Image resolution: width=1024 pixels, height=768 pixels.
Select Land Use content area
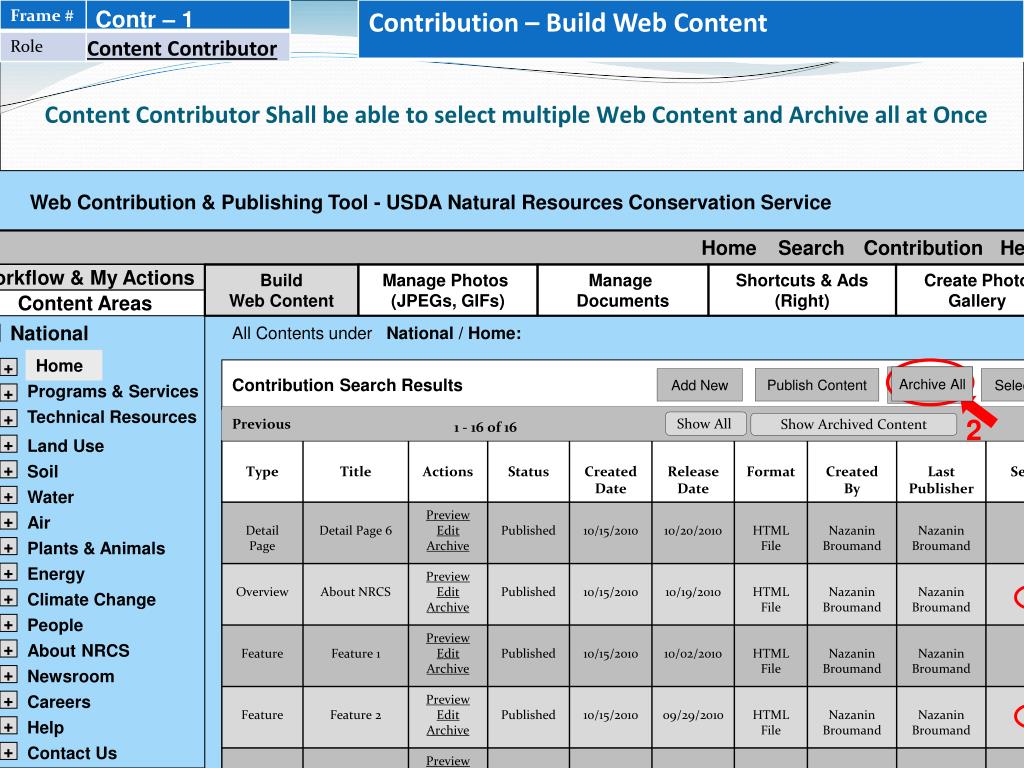coord(65,445)
